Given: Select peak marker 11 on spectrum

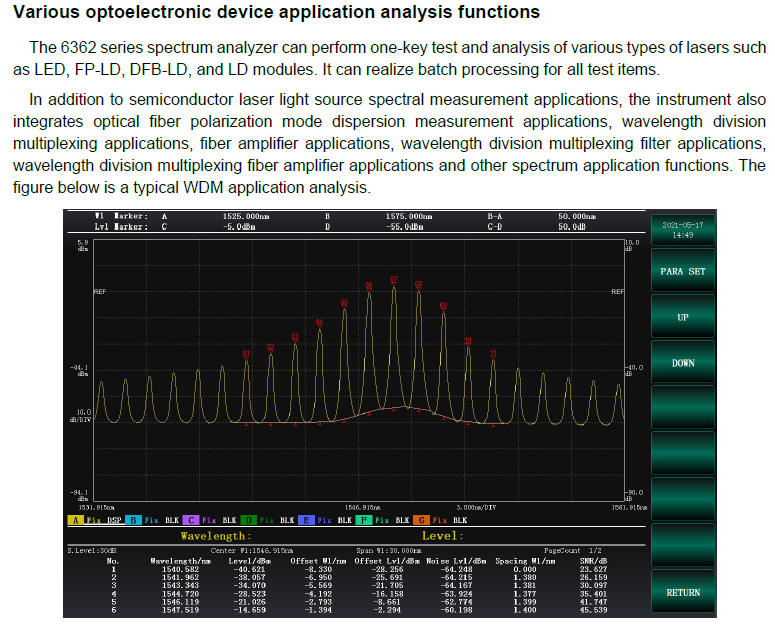Looking at the screenshot, I should (x=493, y=354).
